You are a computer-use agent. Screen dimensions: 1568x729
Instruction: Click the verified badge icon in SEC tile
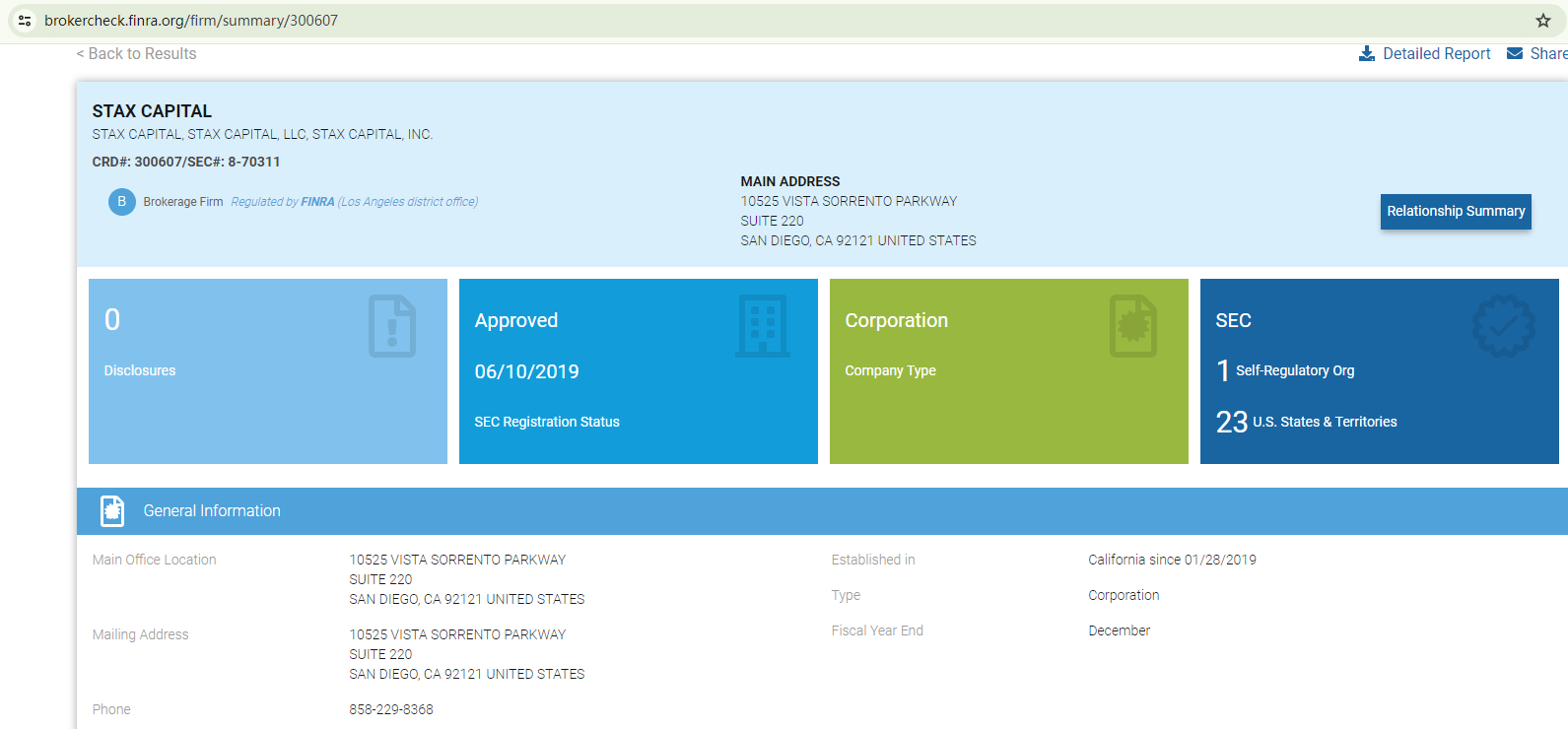tap(1503, 326)
